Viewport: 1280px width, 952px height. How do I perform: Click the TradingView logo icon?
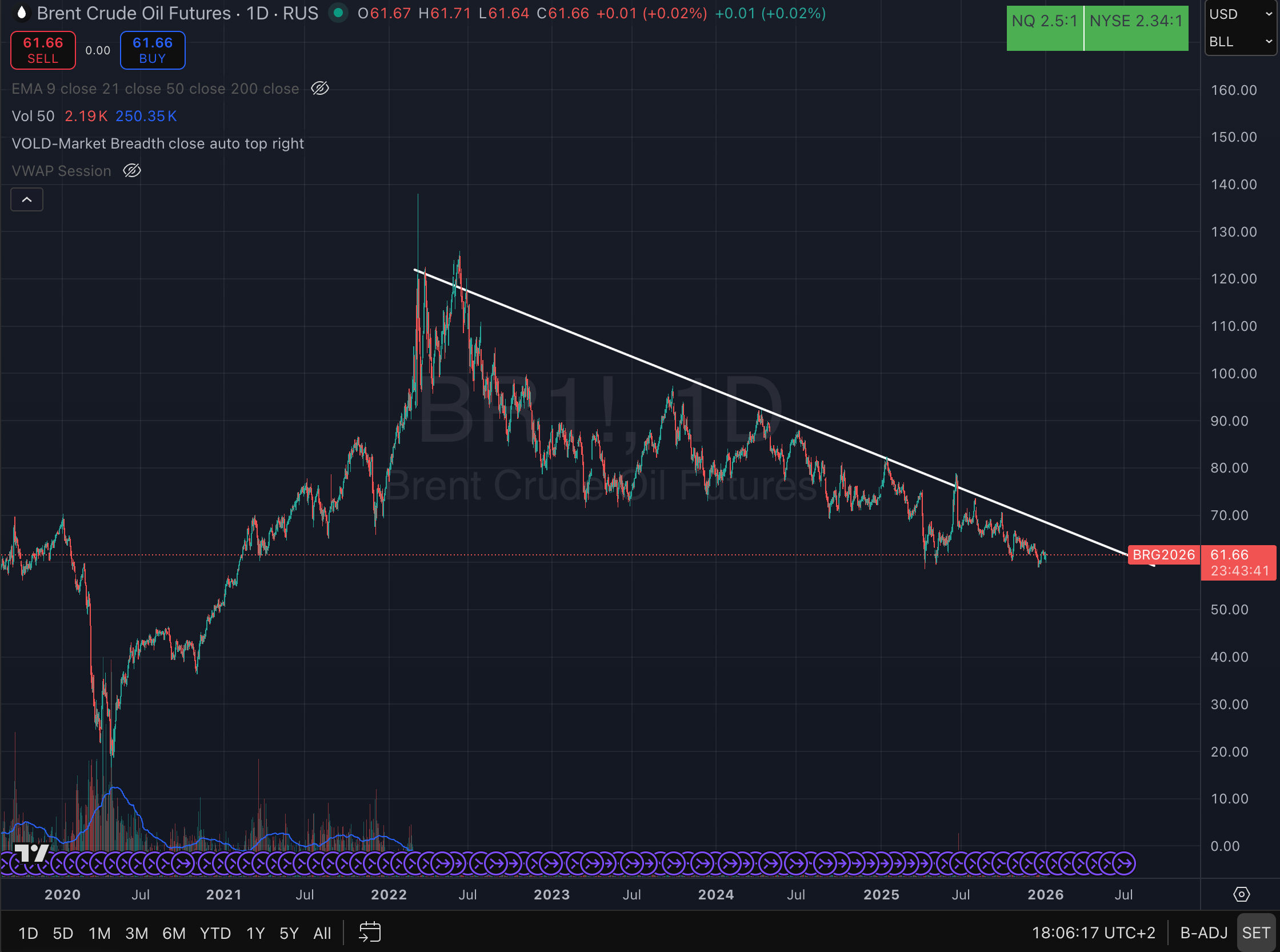(31, 853)
